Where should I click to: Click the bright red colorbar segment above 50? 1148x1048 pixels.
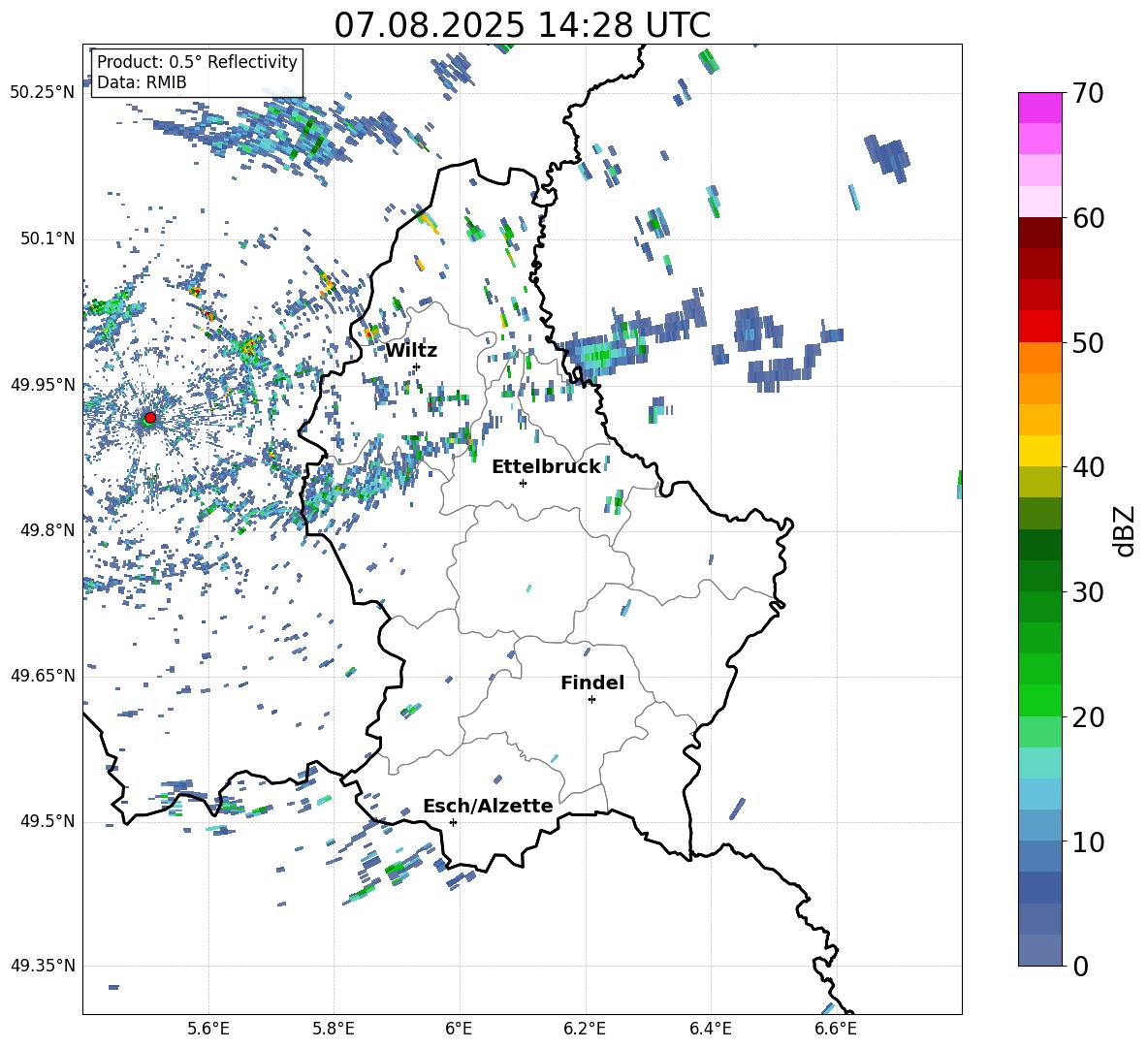click(x=1039, y=327)
